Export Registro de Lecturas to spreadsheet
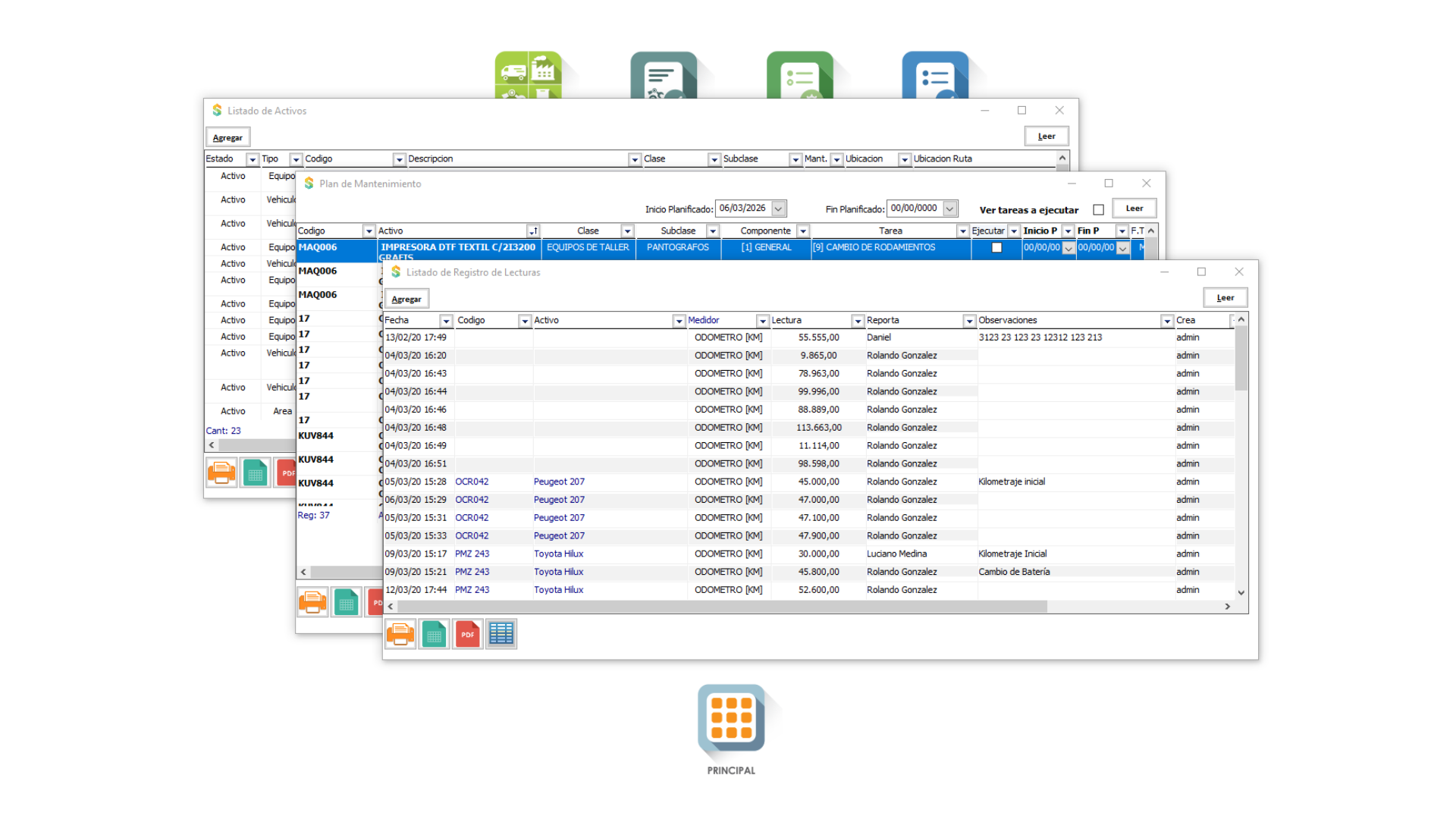Image resolution: width=1456 pixels, height=819 pixels. [x=434, y=634]
